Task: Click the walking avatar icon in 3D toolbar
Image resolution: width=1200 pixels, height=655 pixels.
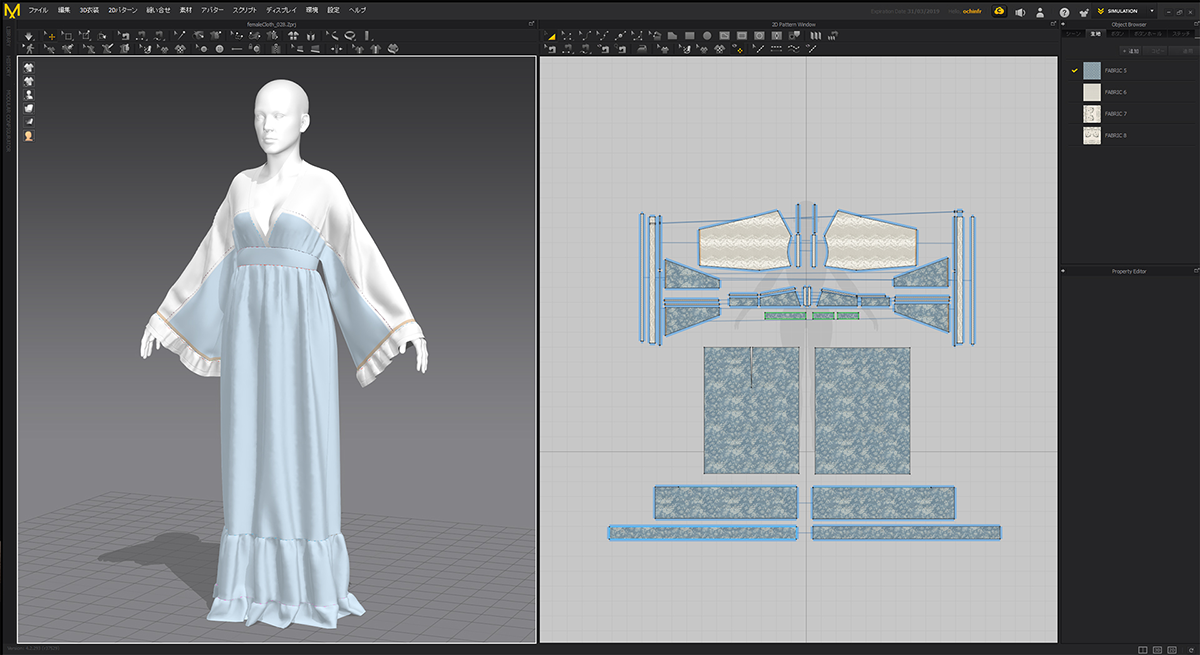Action: [29, 48]
